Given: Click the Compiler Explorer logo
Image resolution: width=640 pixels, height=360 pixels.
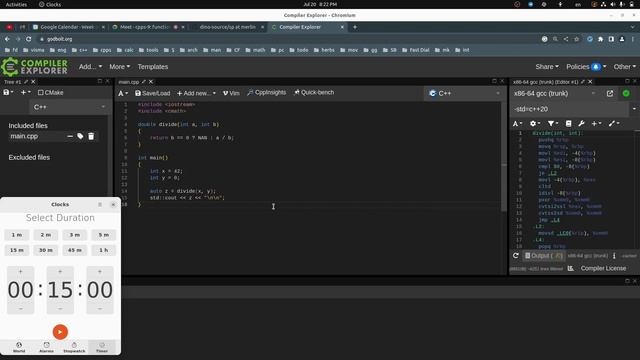Looking at the screenshot, I should click(x=34, y=67).
